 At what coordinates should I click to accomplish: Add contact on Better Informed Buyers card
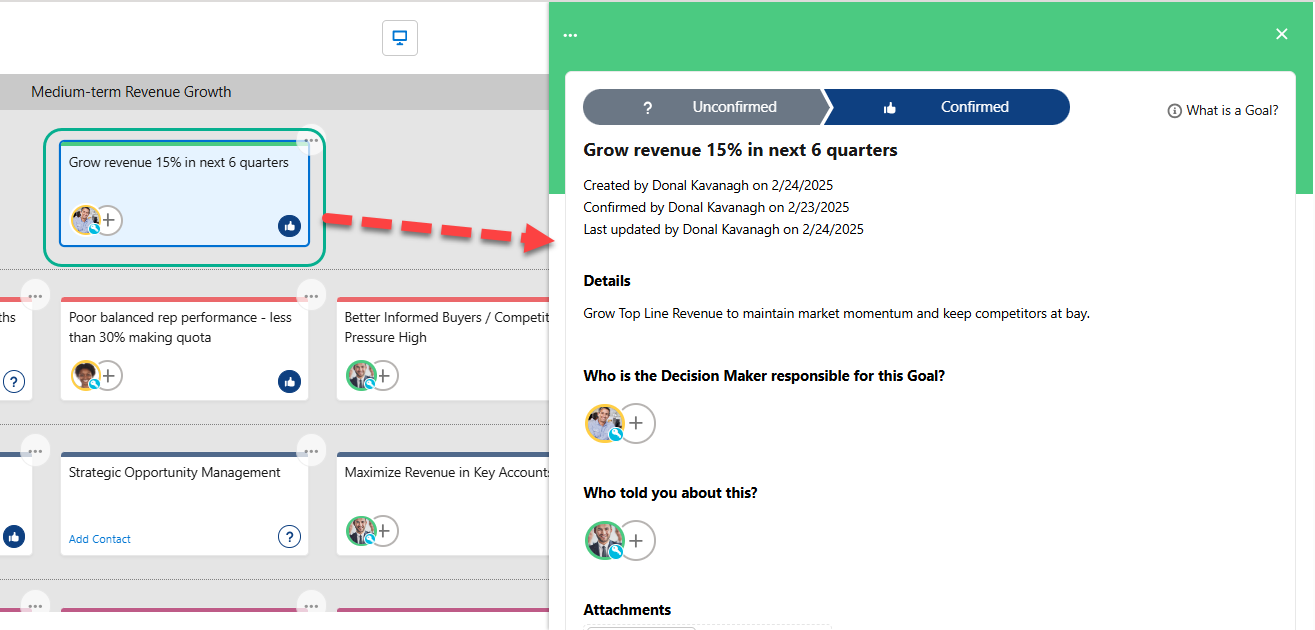pyautogui.click(x=384, y=376)
